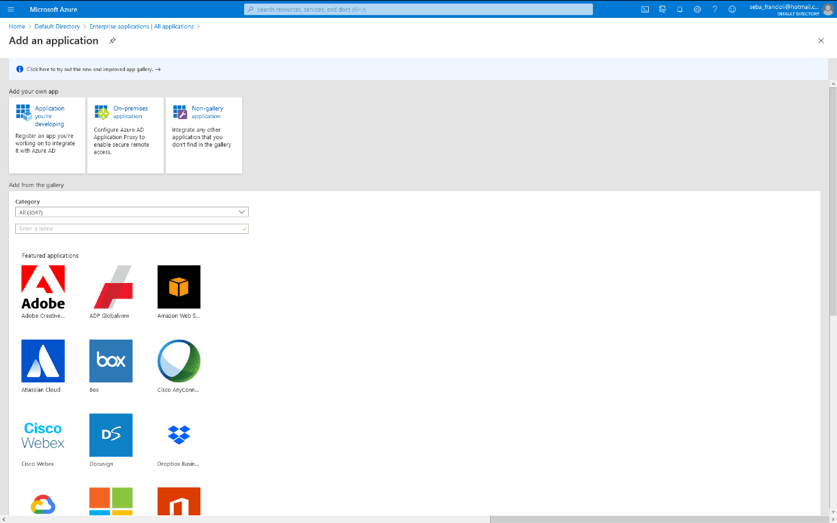Select the Dropbox Business app logo
The height and width of the screenshot is (523, 837).
(x=179, y=435)
